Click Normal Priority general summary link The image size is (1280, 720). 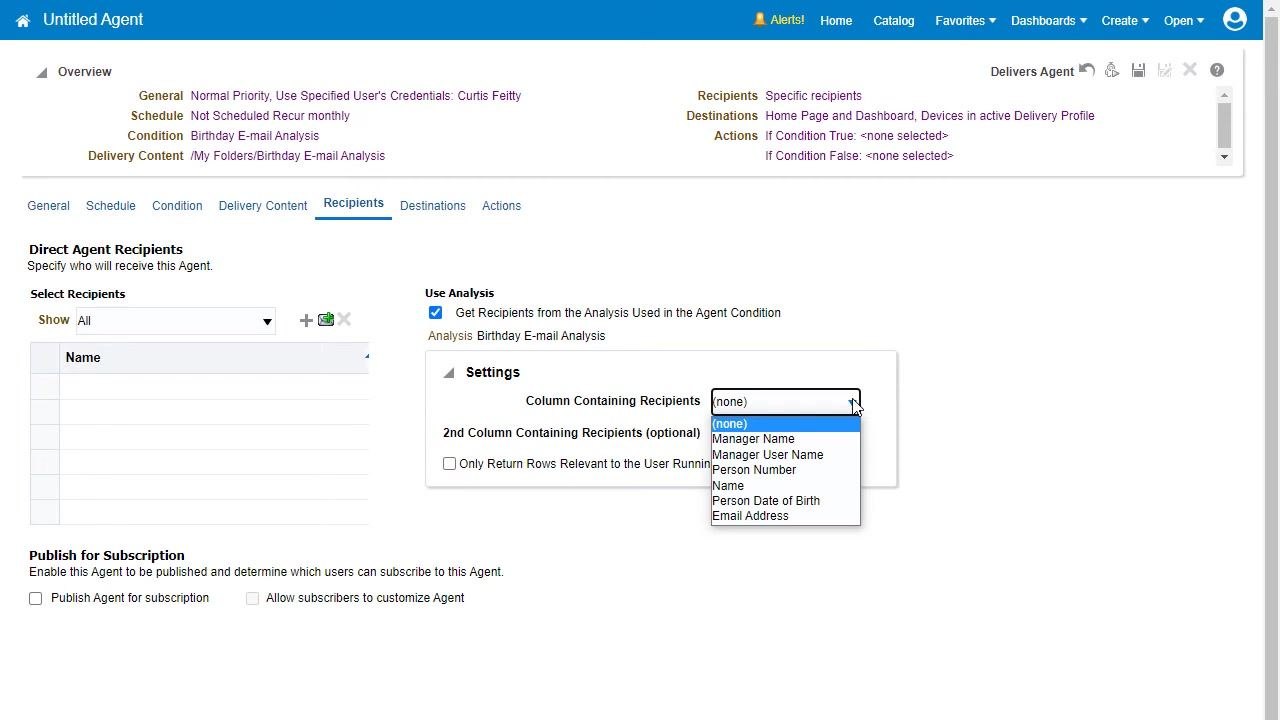click(x=356, y=96)
